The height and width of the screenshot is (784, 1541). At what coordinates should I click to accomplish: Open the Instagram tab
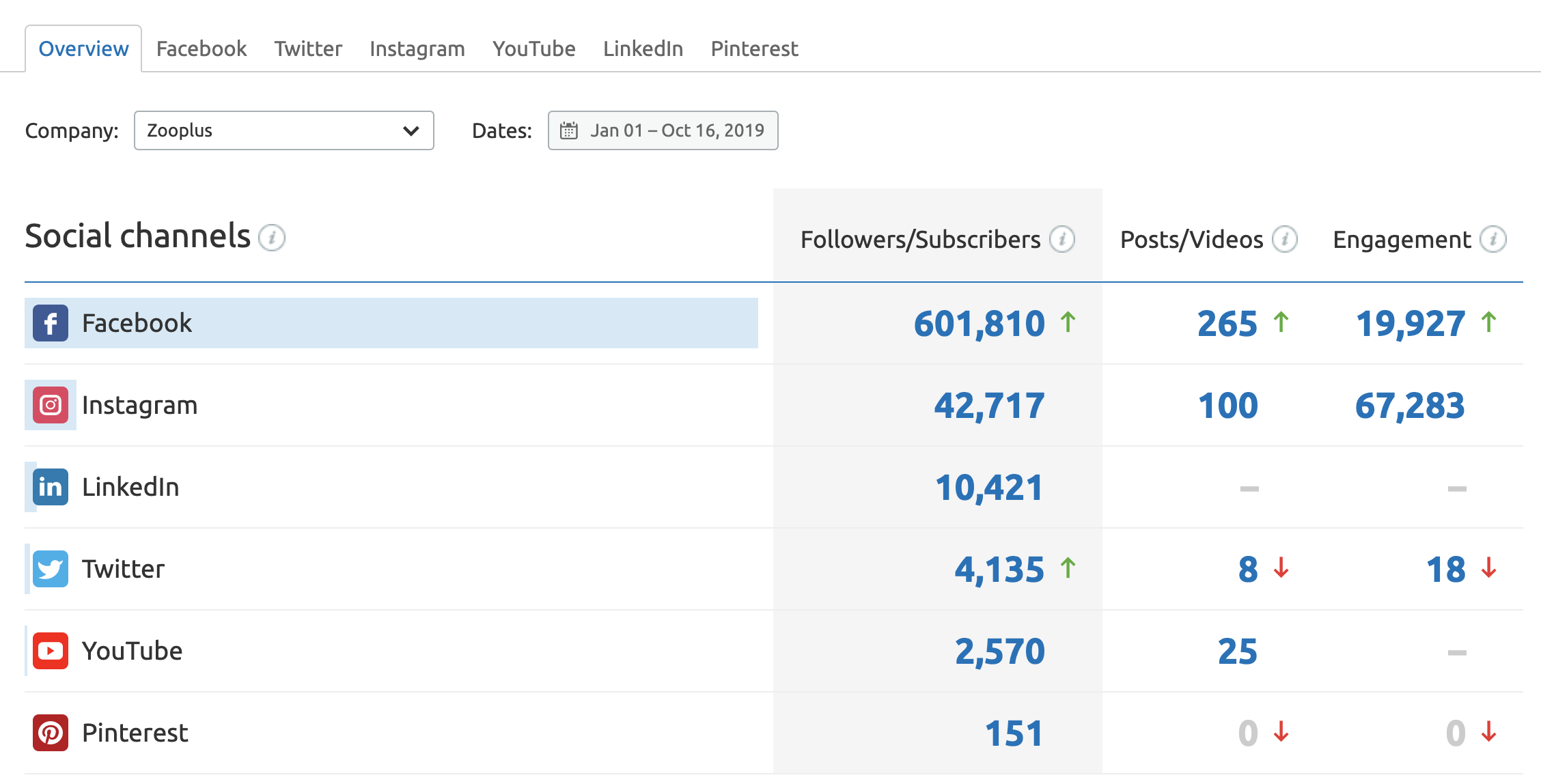(417, 48)
